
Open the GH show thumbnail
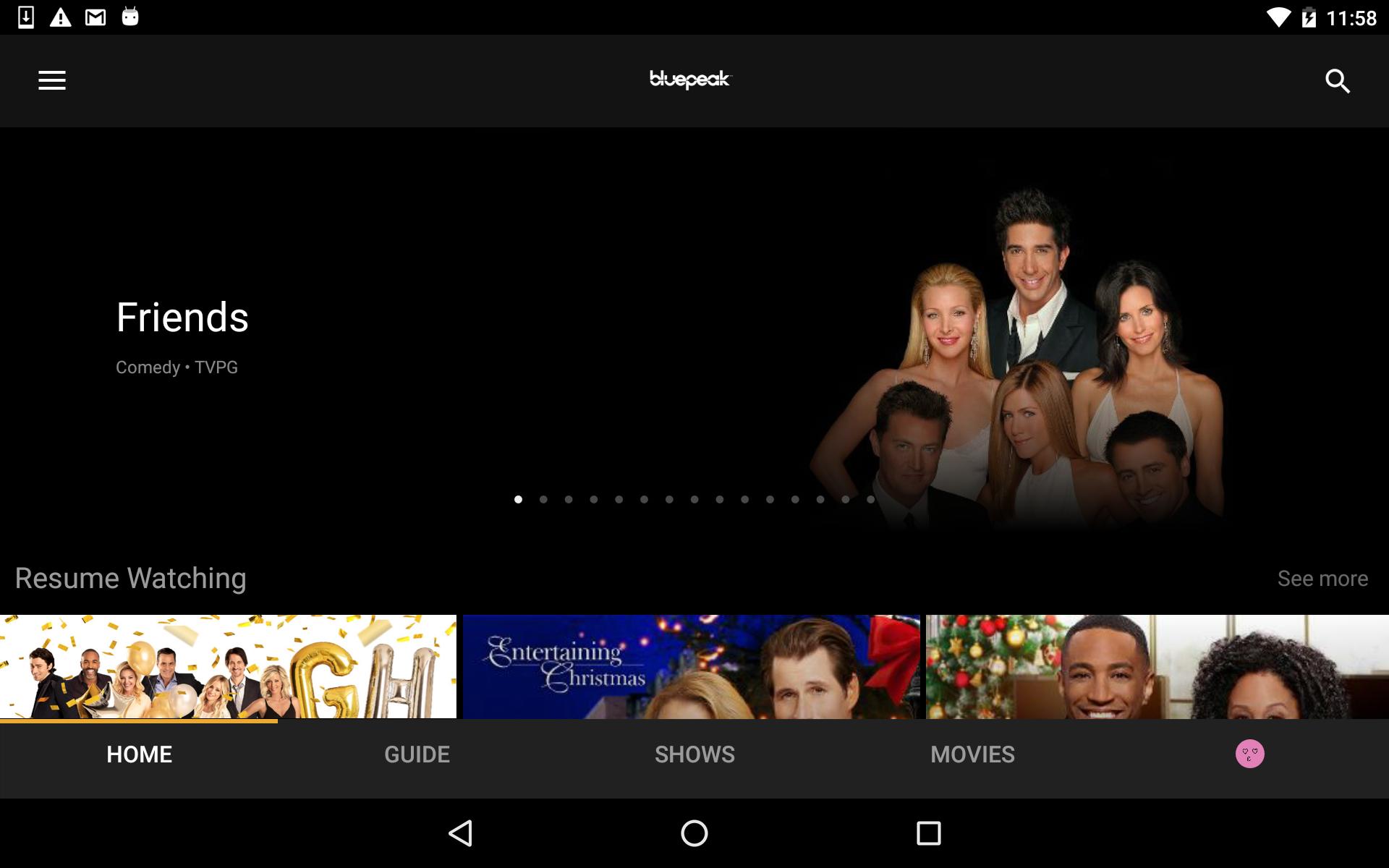click(228, 666)
